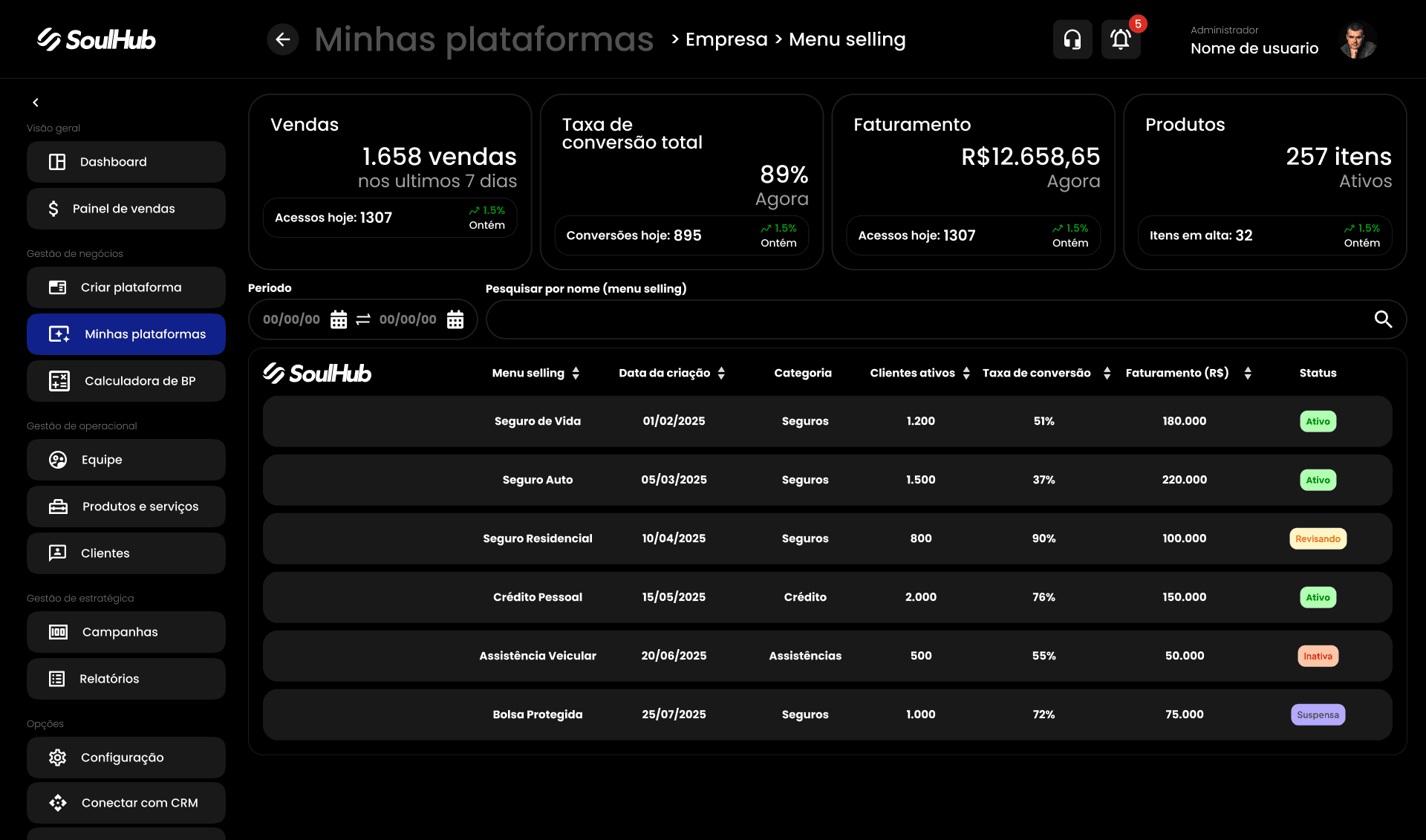Sort by Taxa de conversão arrows
This screenshot has width=1426, height=840.
point(1107,373)
